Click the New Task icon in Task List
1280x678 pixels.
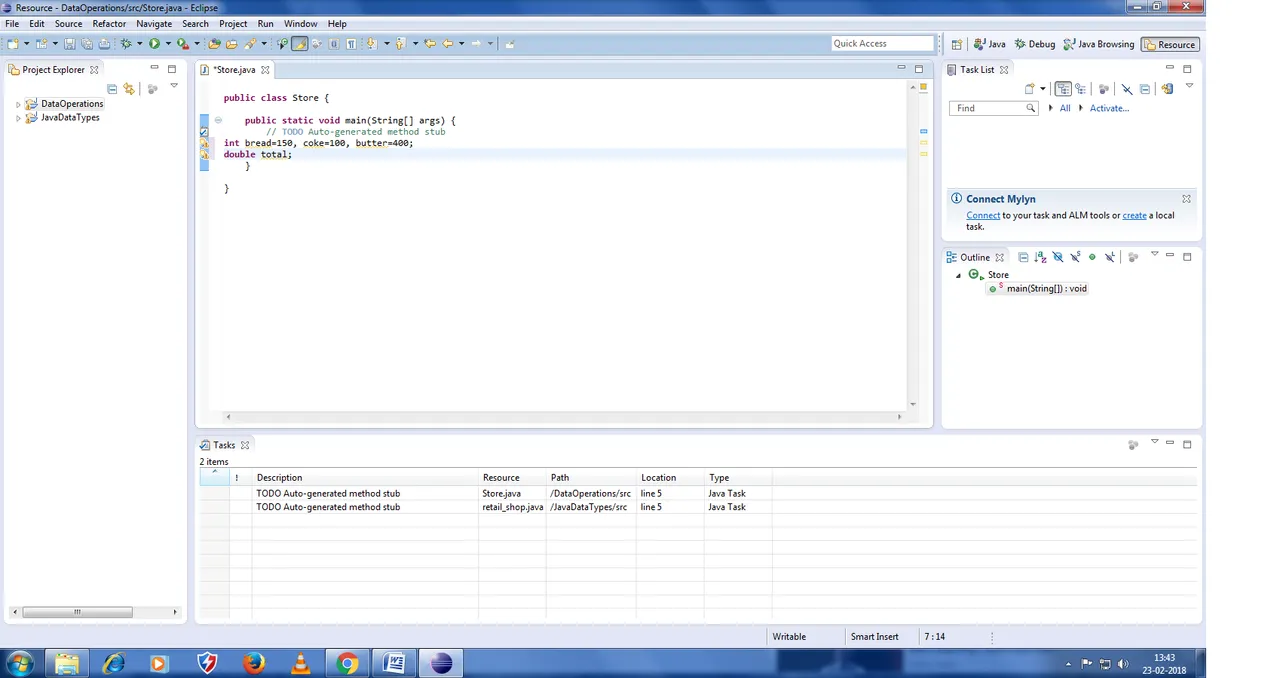(1029, 89)
